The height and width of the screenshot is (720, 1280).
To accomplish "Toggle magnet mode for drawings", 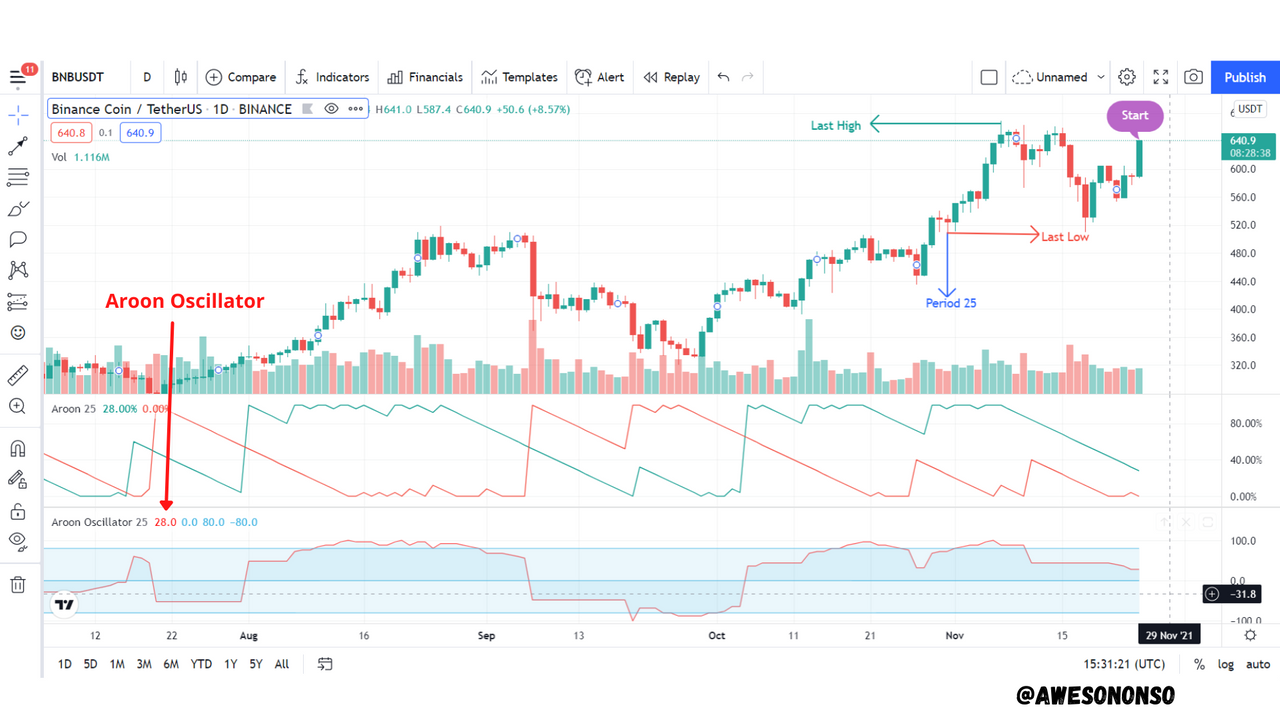I will [x=17, y=449].
